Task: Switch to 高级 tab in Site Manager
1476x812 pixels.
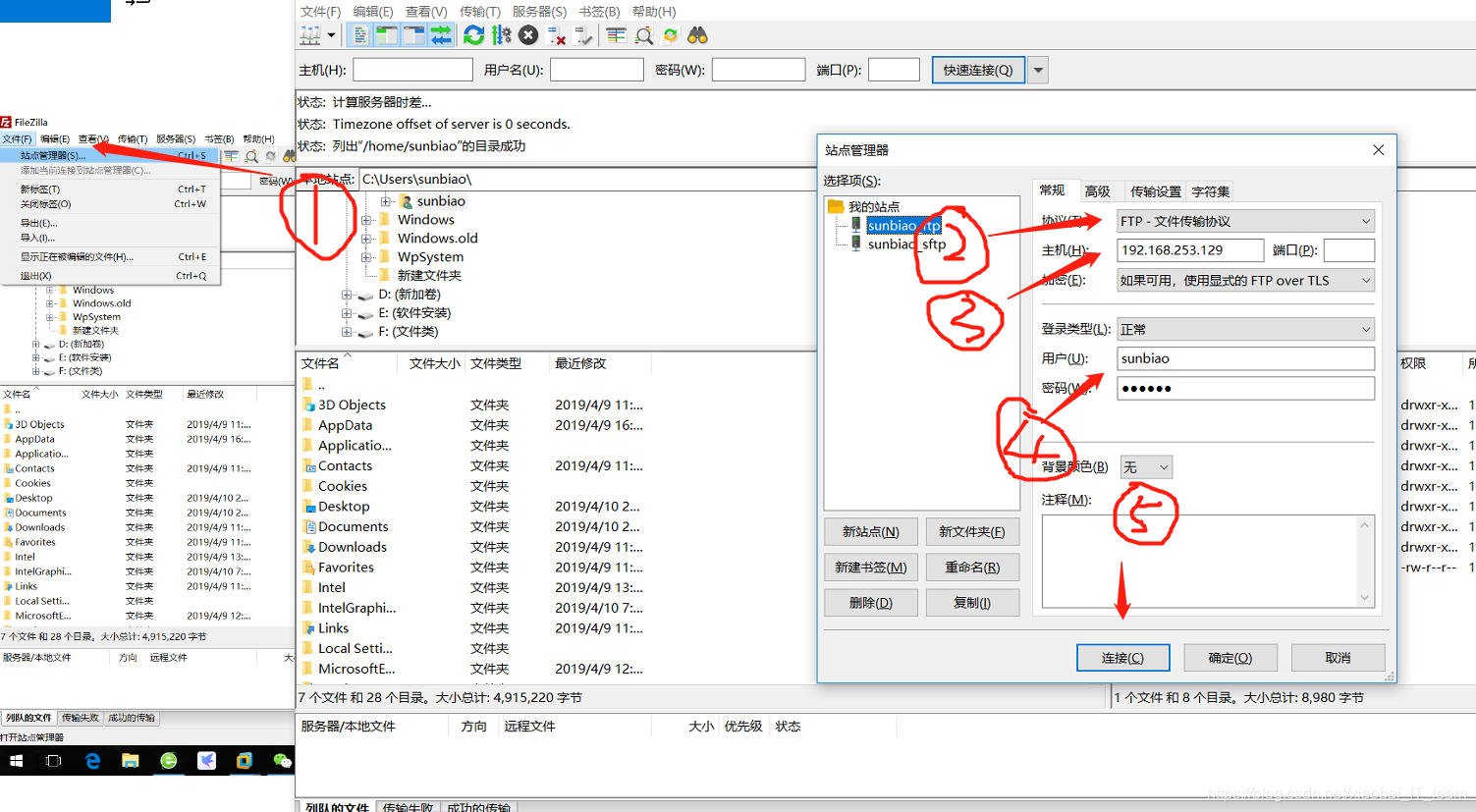Action: (1098, 191)
